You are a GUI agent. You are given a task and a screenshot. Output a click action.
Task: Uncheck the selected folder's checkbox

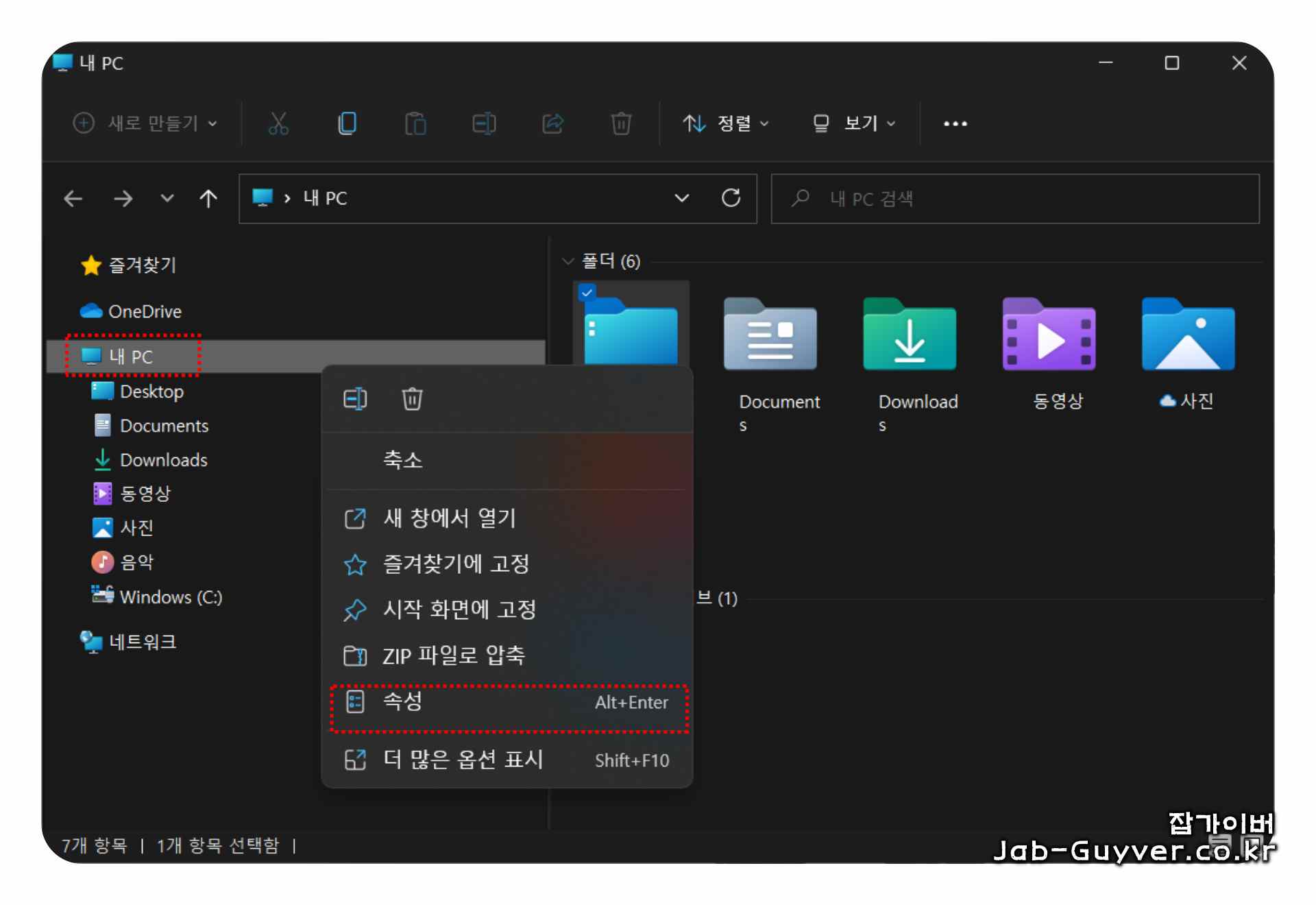pos(587,292)
